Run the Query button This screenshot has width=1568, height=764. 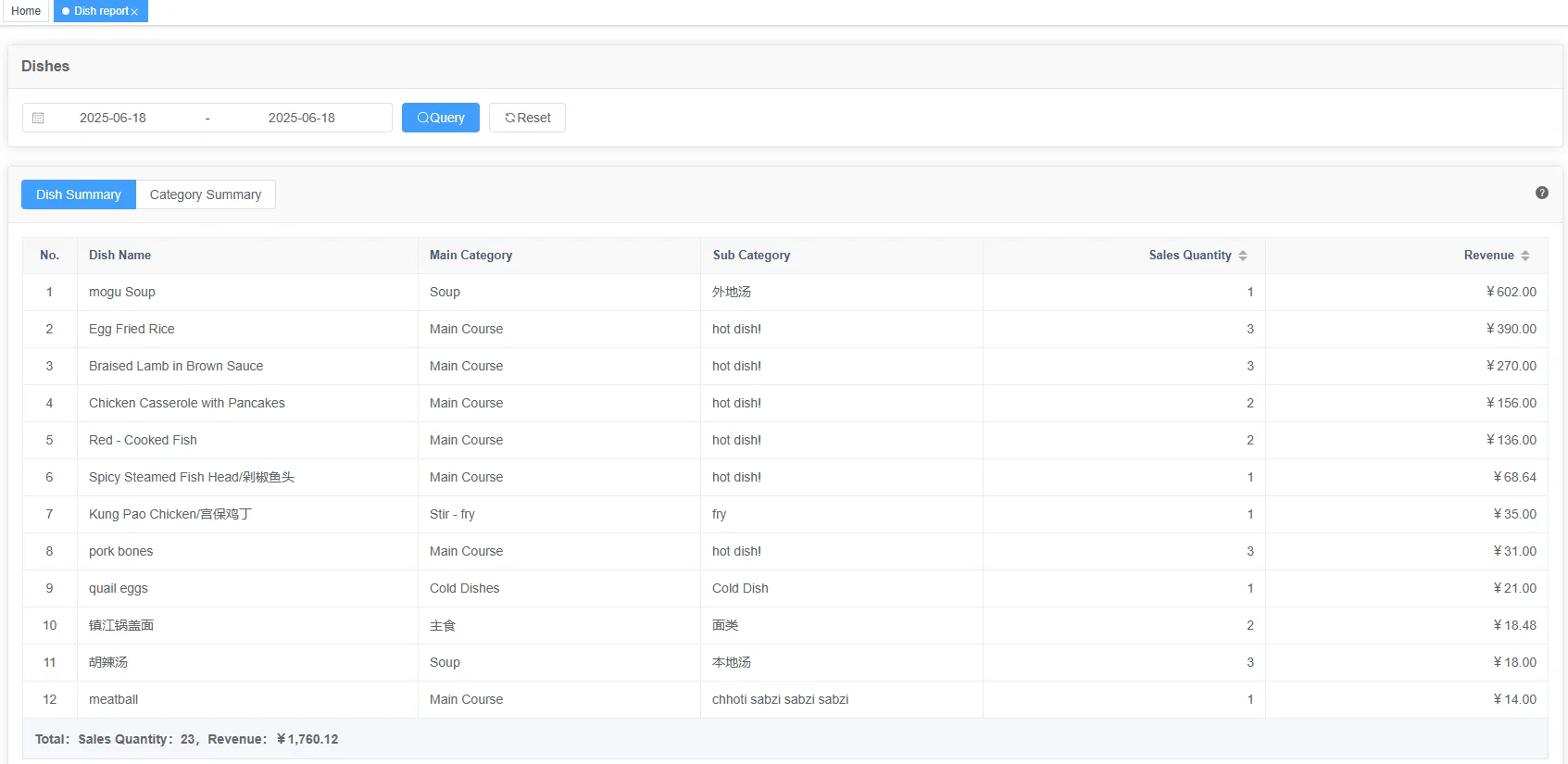click(x=441, y=118)
